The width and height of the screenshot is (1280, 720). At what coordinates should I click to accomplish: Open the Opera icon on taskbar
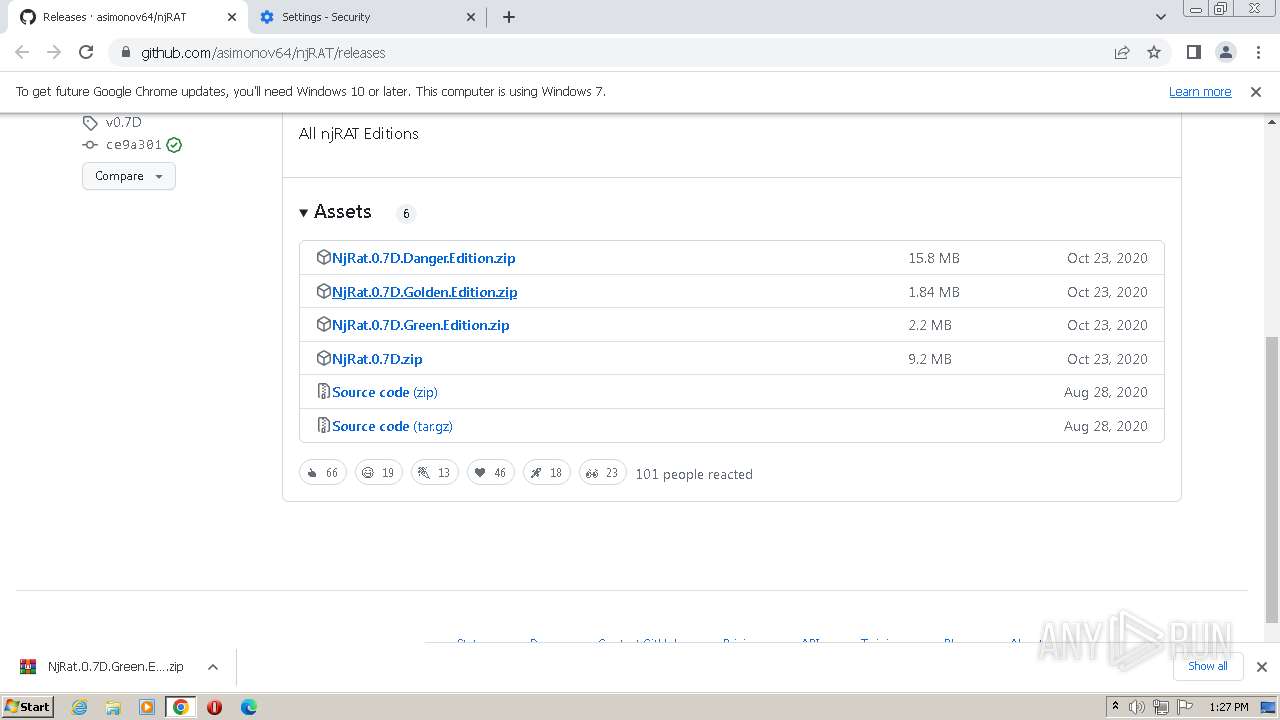click(x=214, y=707)
